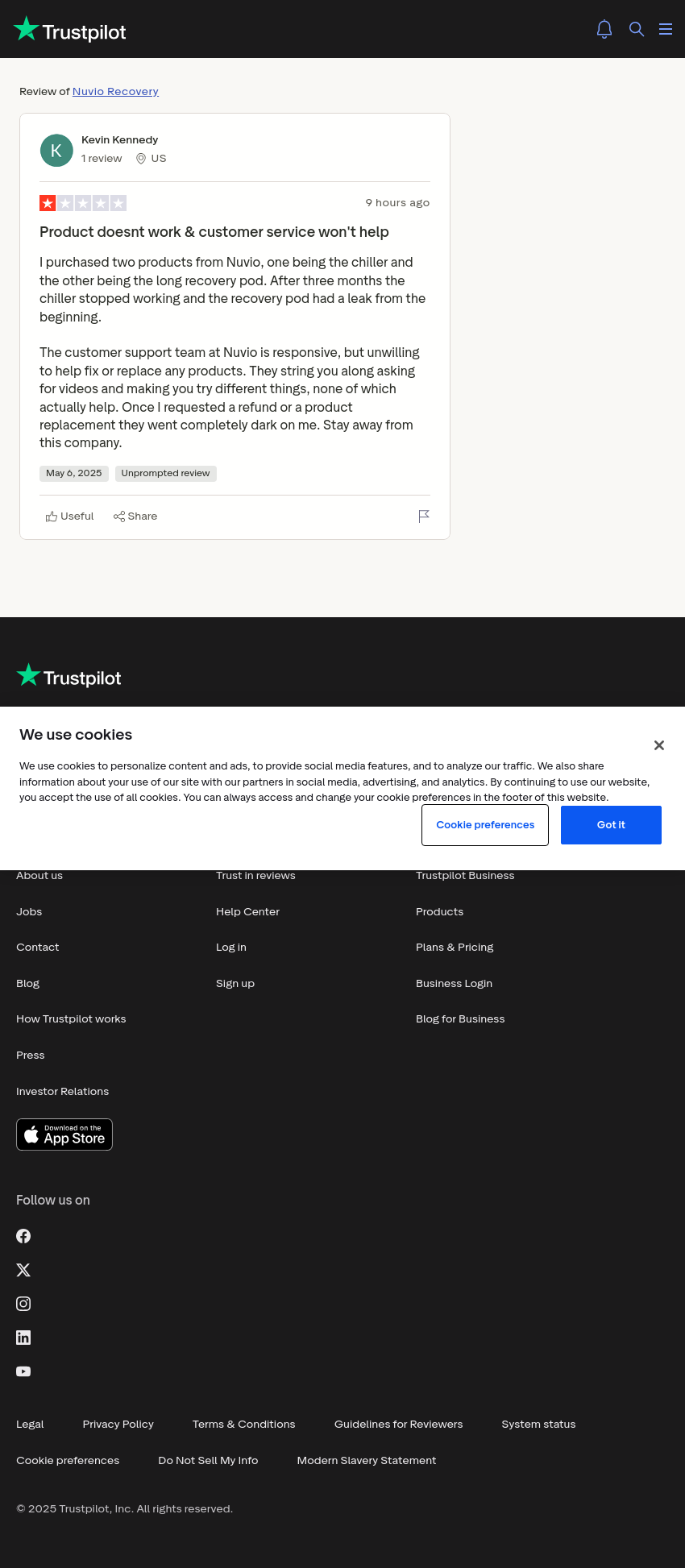This screenshot has height=1568, width=685.
Task: Open Help Center link
Action: [247, 912]
